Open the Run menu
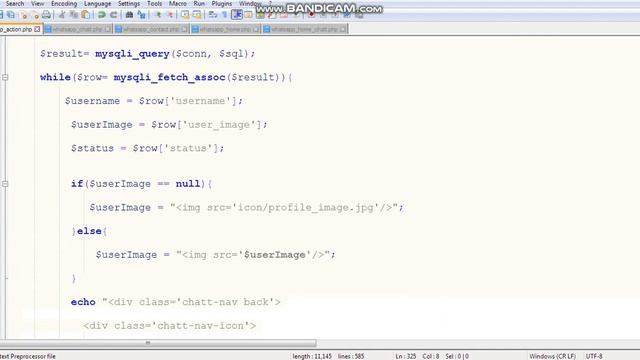Image resolution: width=640 pixels, height=360 pixels. (x=199, y=4)
